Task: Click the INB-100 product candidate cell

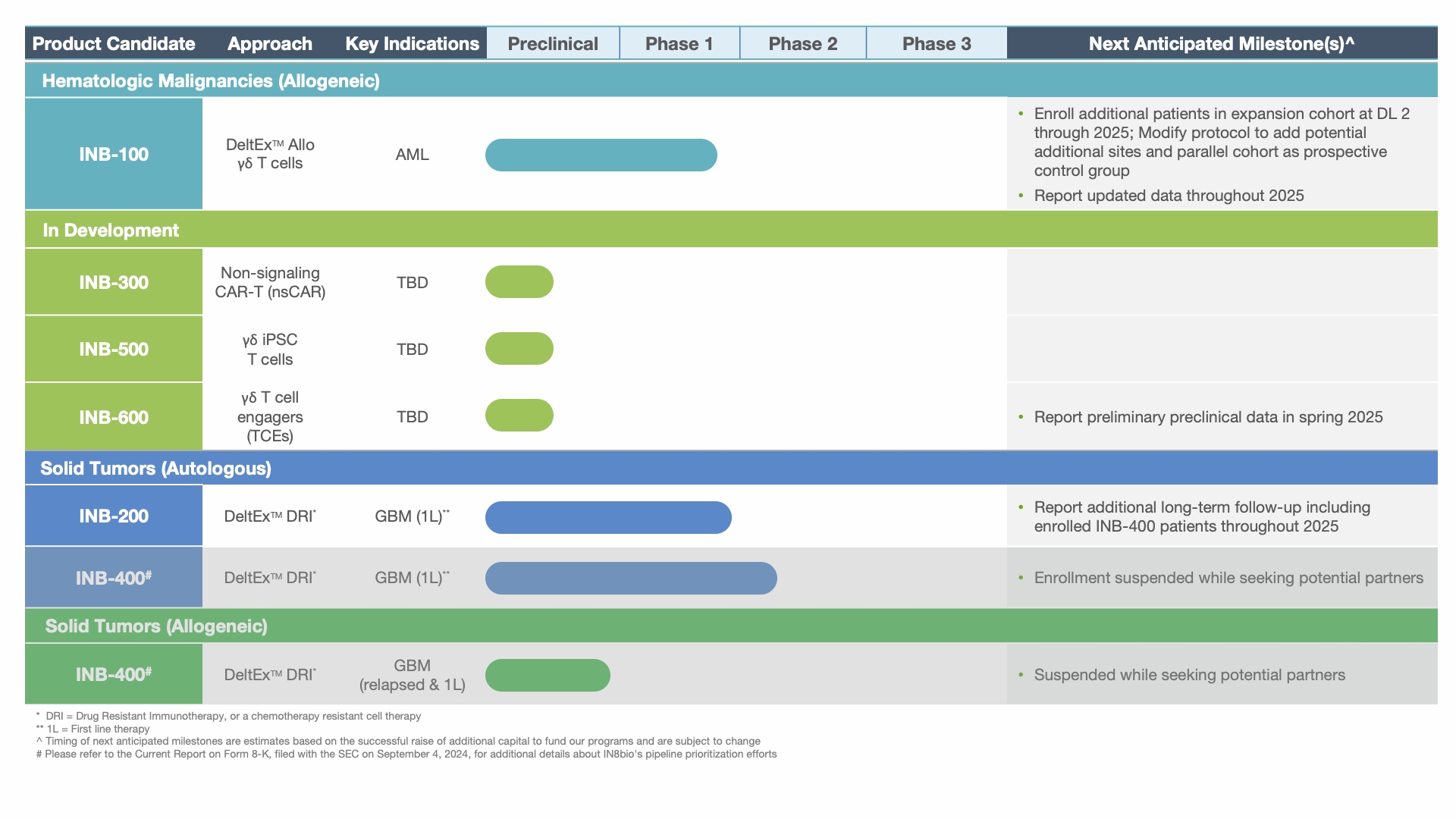Action: coord(114,154)
